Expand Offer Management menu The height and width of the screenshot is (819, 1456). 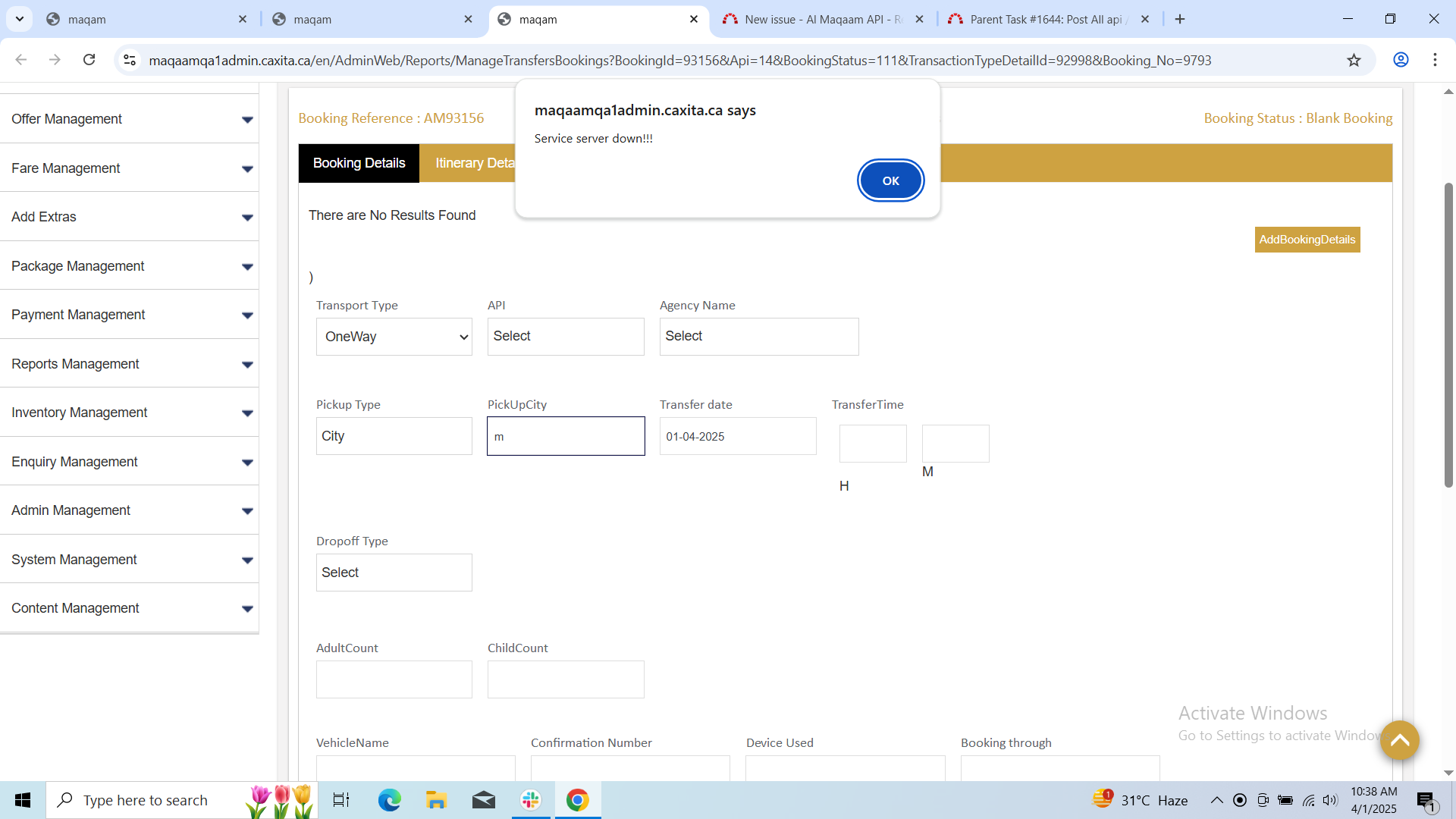click(x=129, y=119)
